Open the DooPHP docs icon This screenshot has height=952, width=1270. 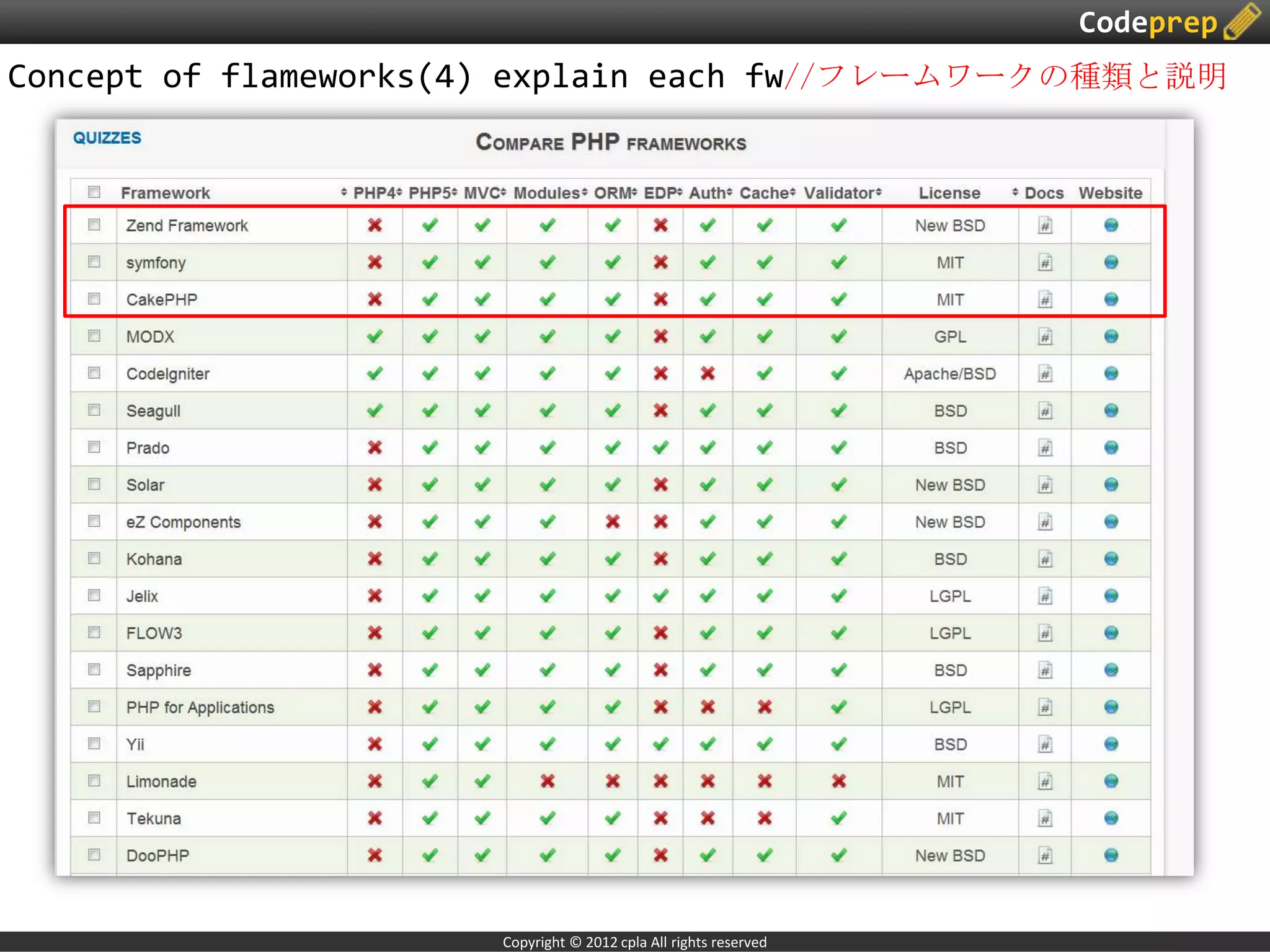(x=1045, y=855)
